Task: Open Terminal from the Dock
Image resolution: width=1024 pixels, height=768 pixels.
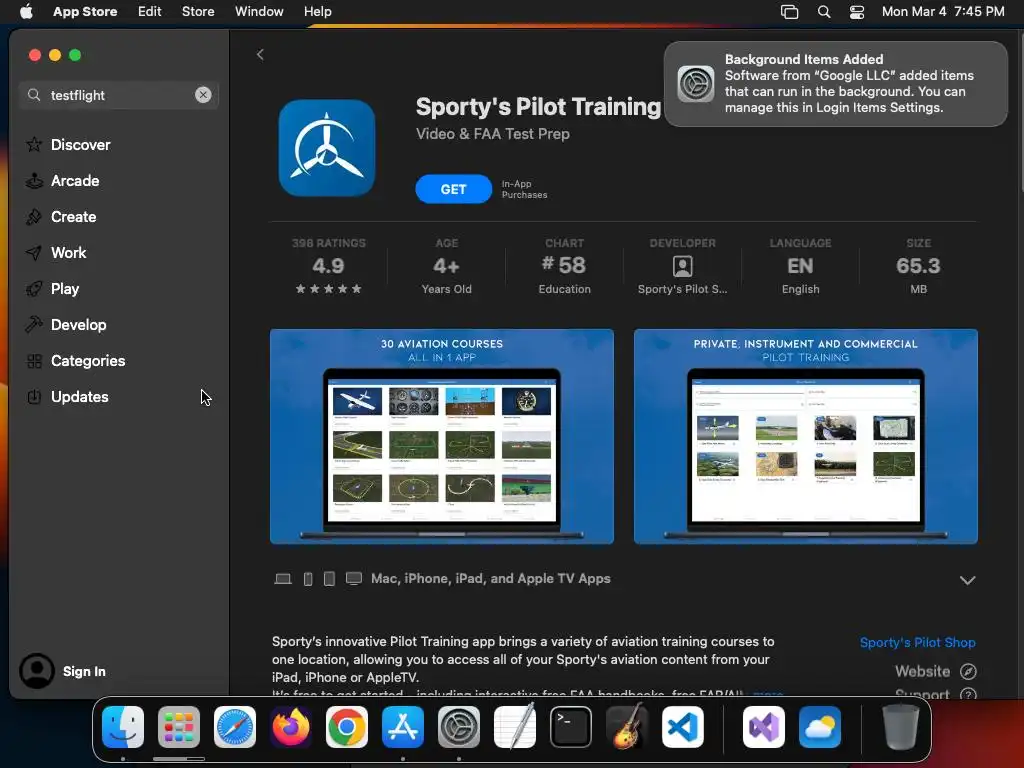Action: tap(571, 726)
